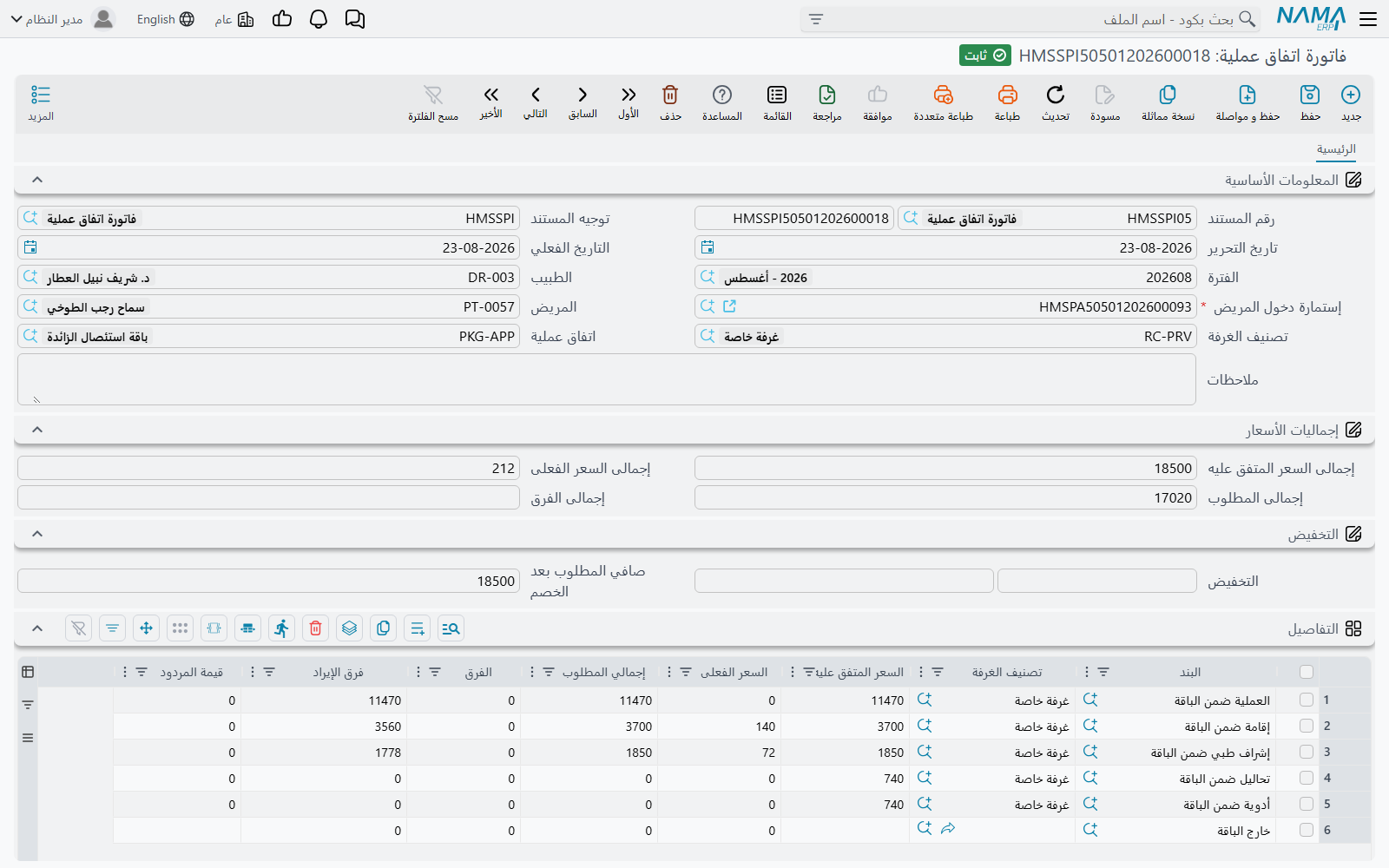Screen dimensions: 1389x868
Task: Open filter for الفرق column
Action: (435, 672)
